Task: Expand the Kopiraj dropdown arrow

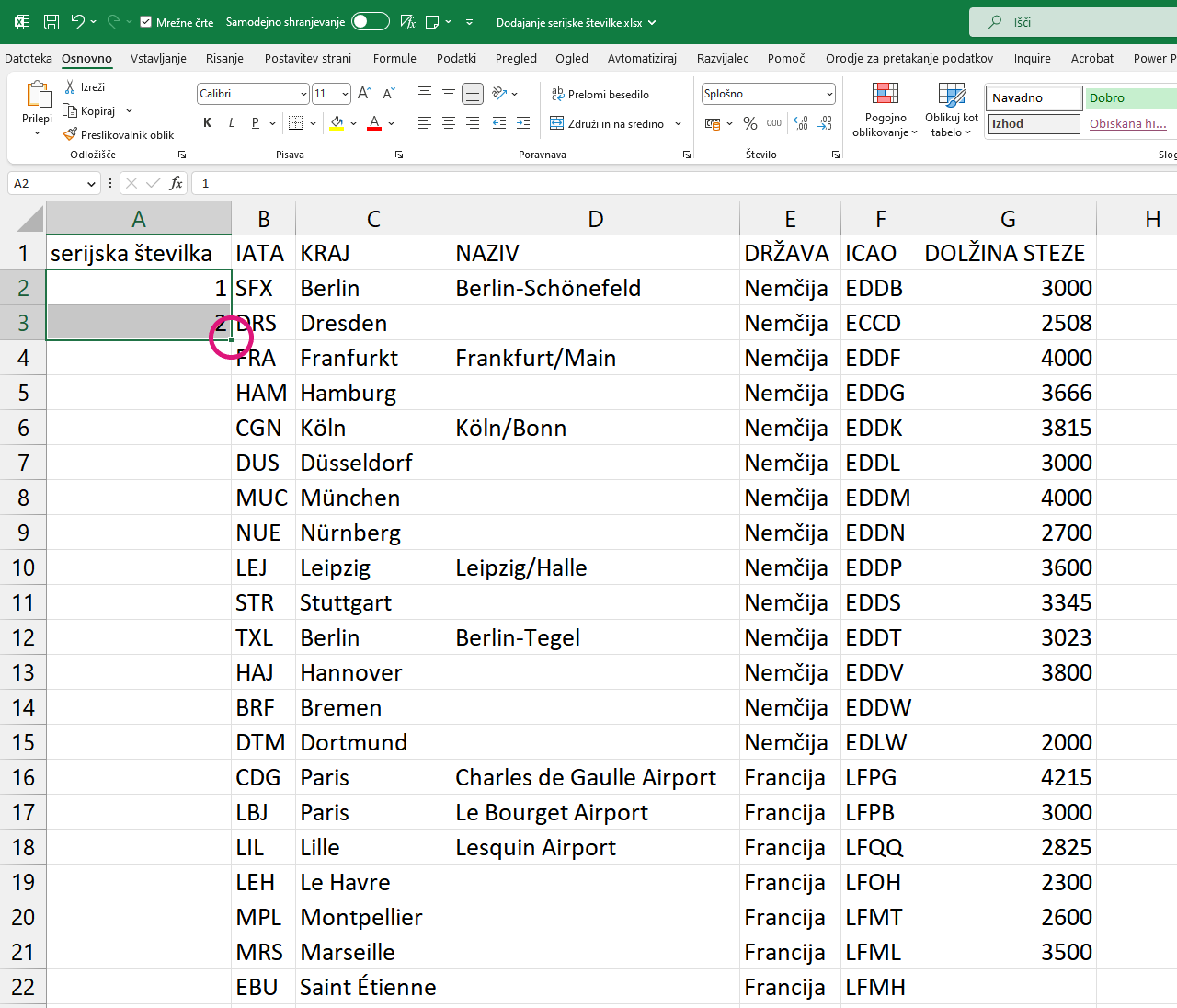Action: pos(129,110)
